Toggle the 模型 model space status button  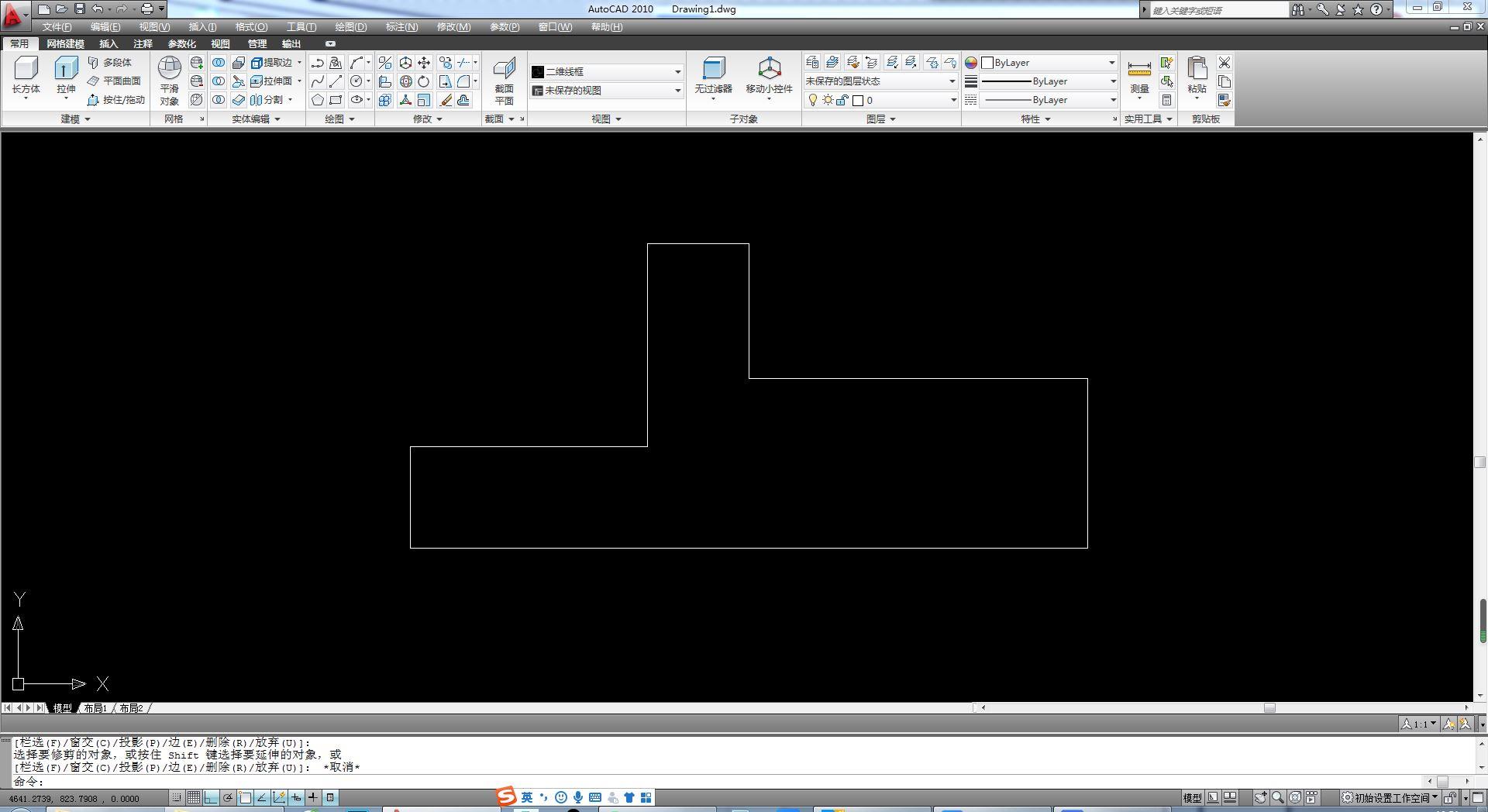click(1192, 797)
